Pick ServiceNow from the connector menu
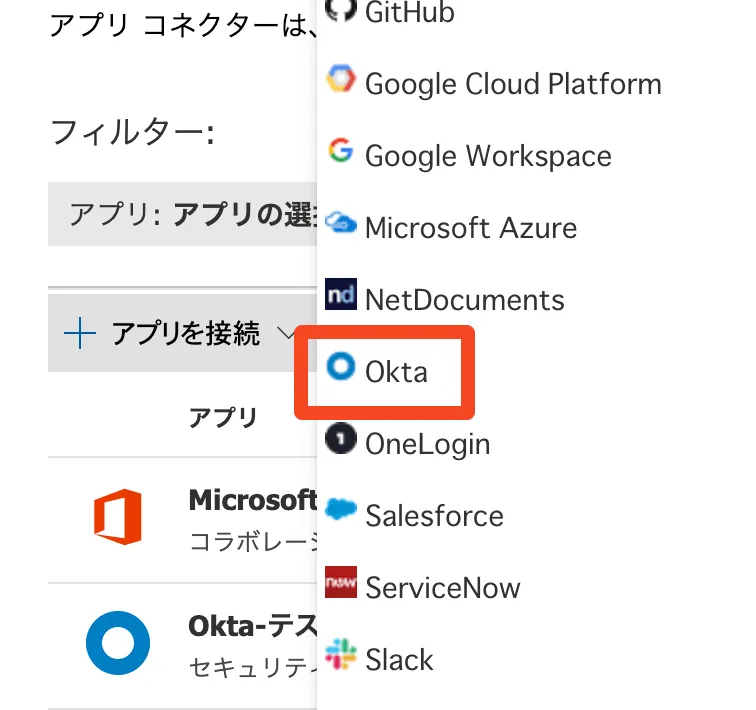The width and height of the screenshot is (756, 710). pyautogui.click(x=442, y=588)
